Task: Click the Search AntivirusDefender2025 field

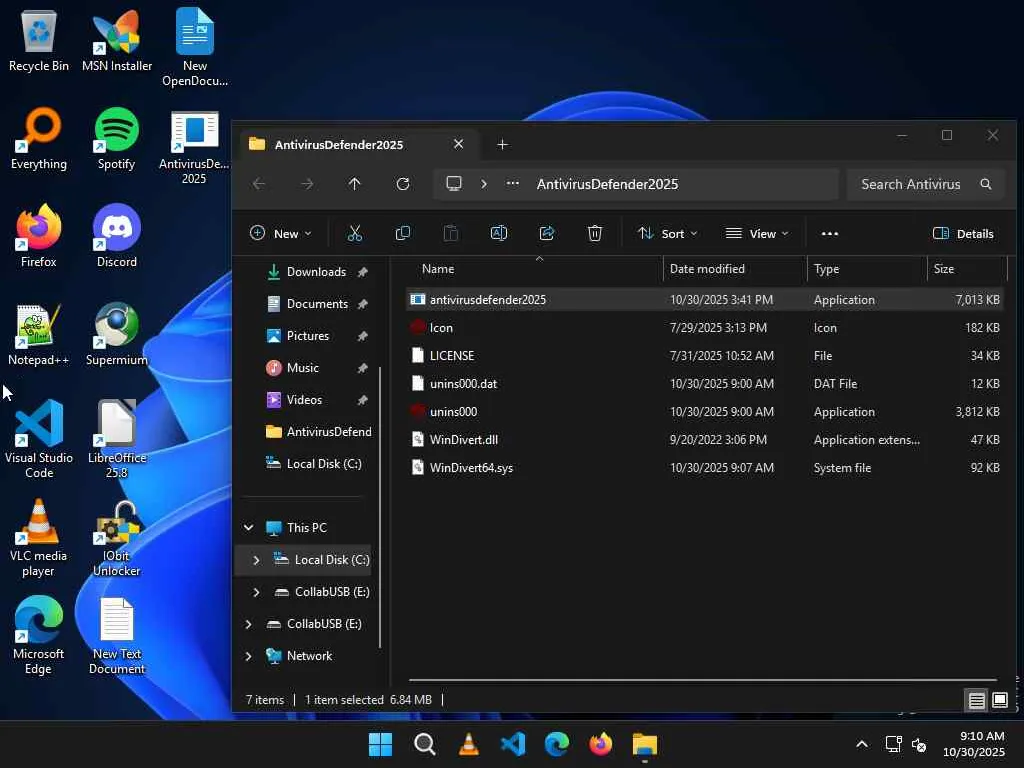Action: [x=910, y=184]
